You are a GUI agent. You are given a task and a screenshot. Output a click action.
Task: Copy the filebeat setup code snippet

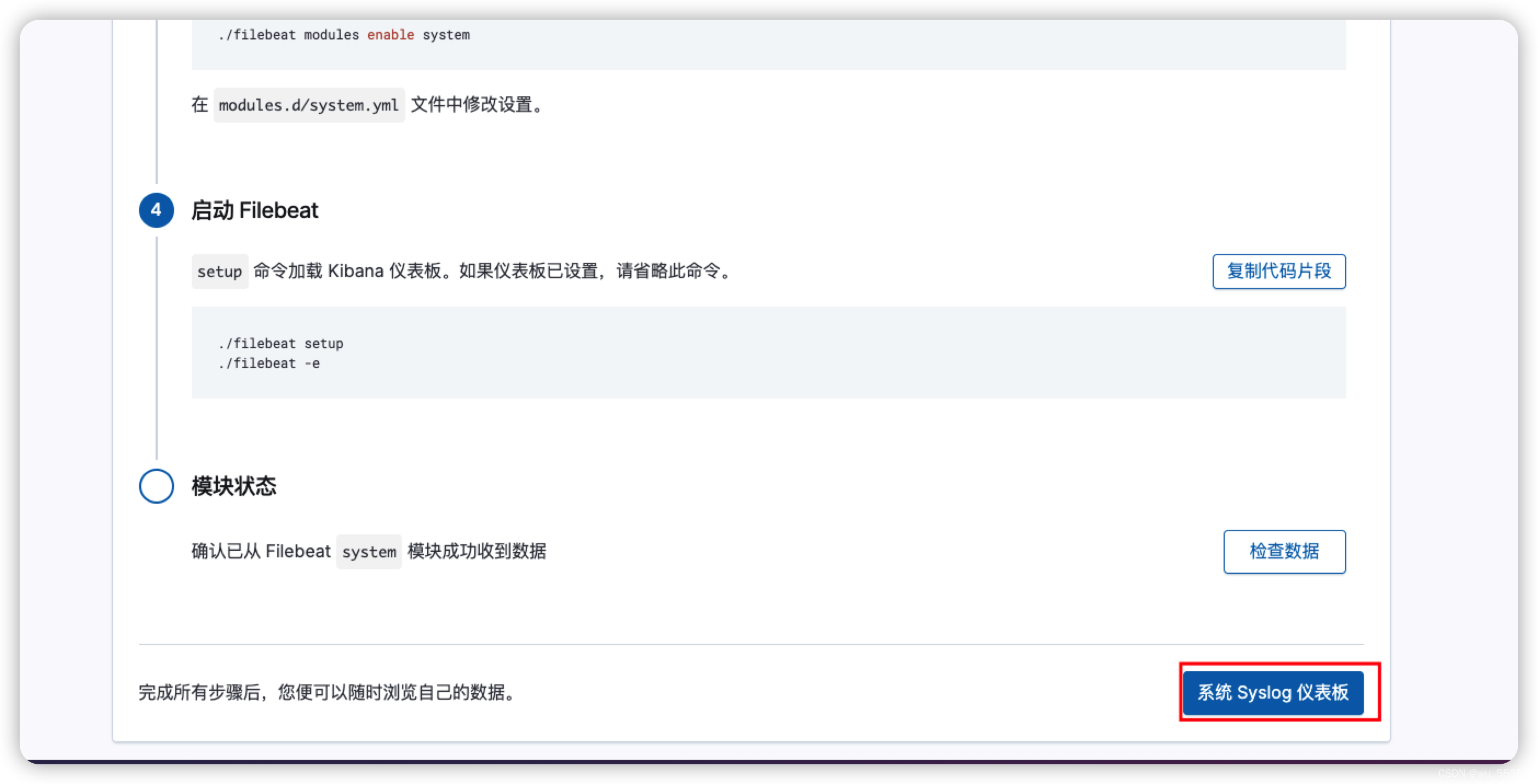[x=1279, y=272]
